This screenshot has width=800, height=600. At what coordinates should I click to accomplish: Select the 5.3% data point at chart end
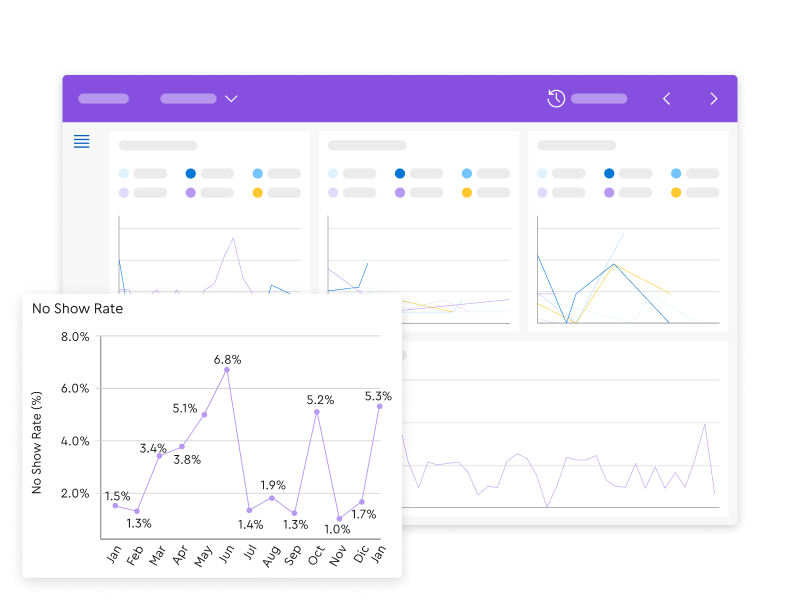(380, 406)
